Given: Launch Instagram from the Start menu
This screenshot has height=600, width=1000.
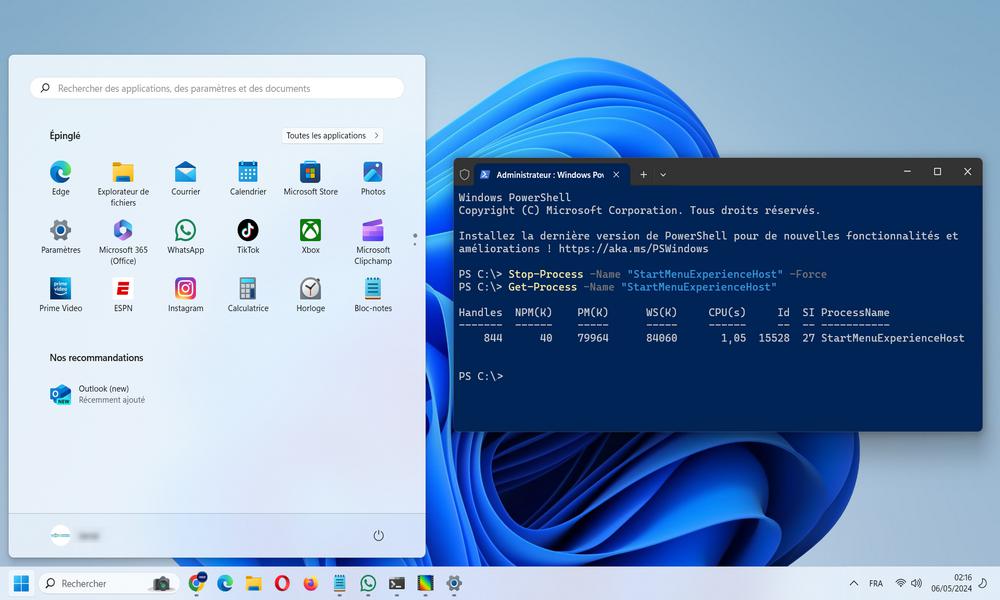Looking at the screenshot, I should point(186,290).
